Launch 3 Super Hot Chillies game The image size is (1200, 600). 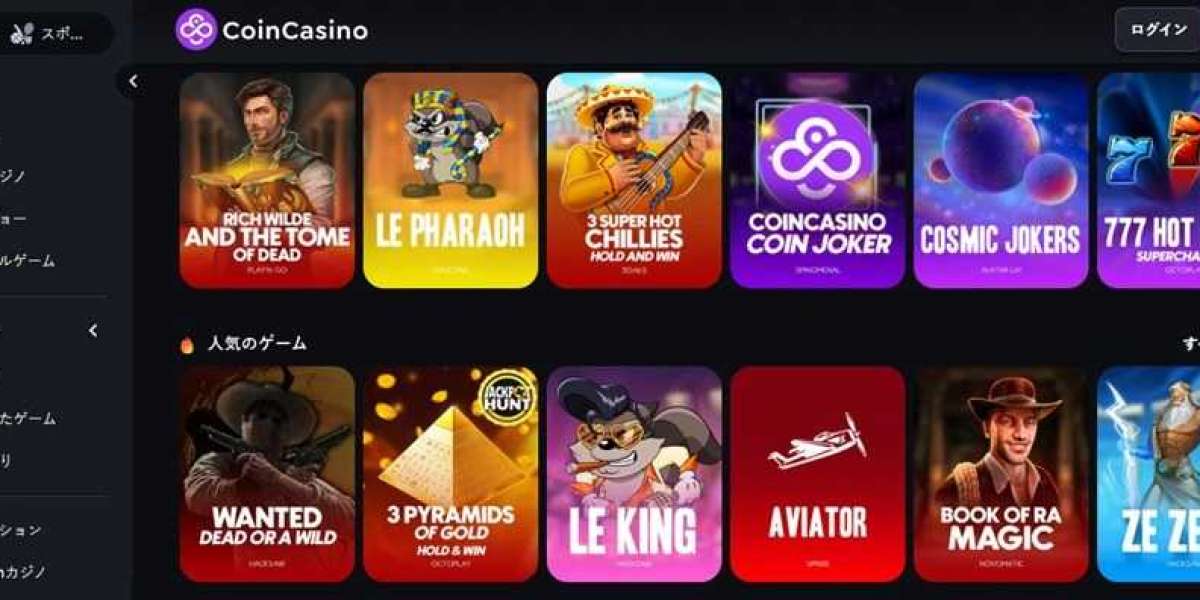[634, 180]
